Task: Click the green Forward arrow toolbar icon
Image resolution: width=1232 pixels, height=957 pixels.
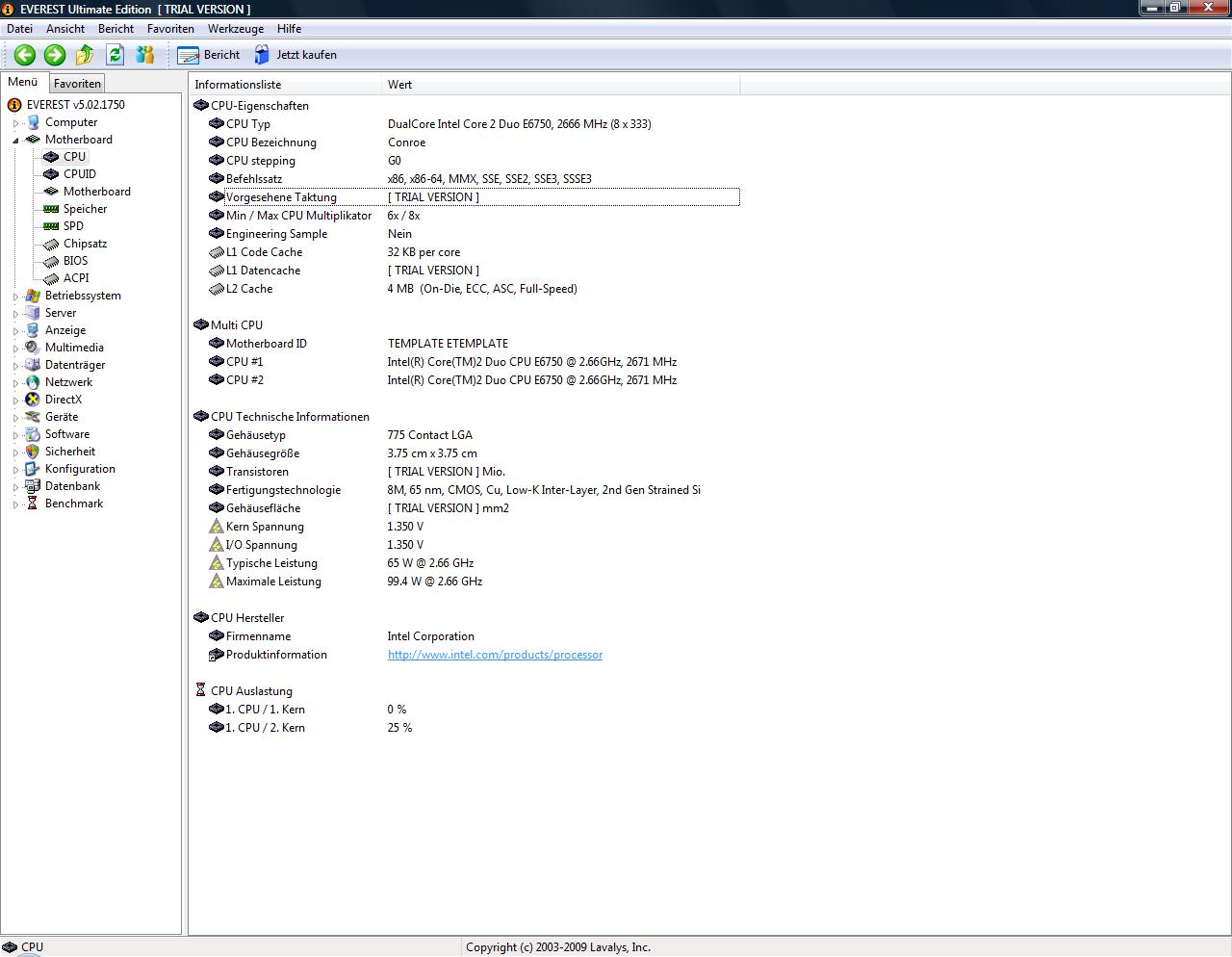Action: tap(55, 55)
